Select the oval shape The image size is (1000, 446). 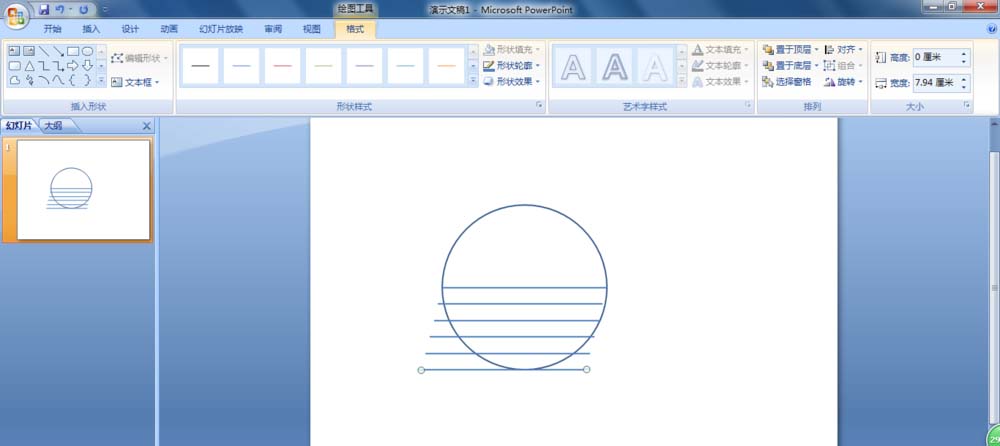(87, 51)
